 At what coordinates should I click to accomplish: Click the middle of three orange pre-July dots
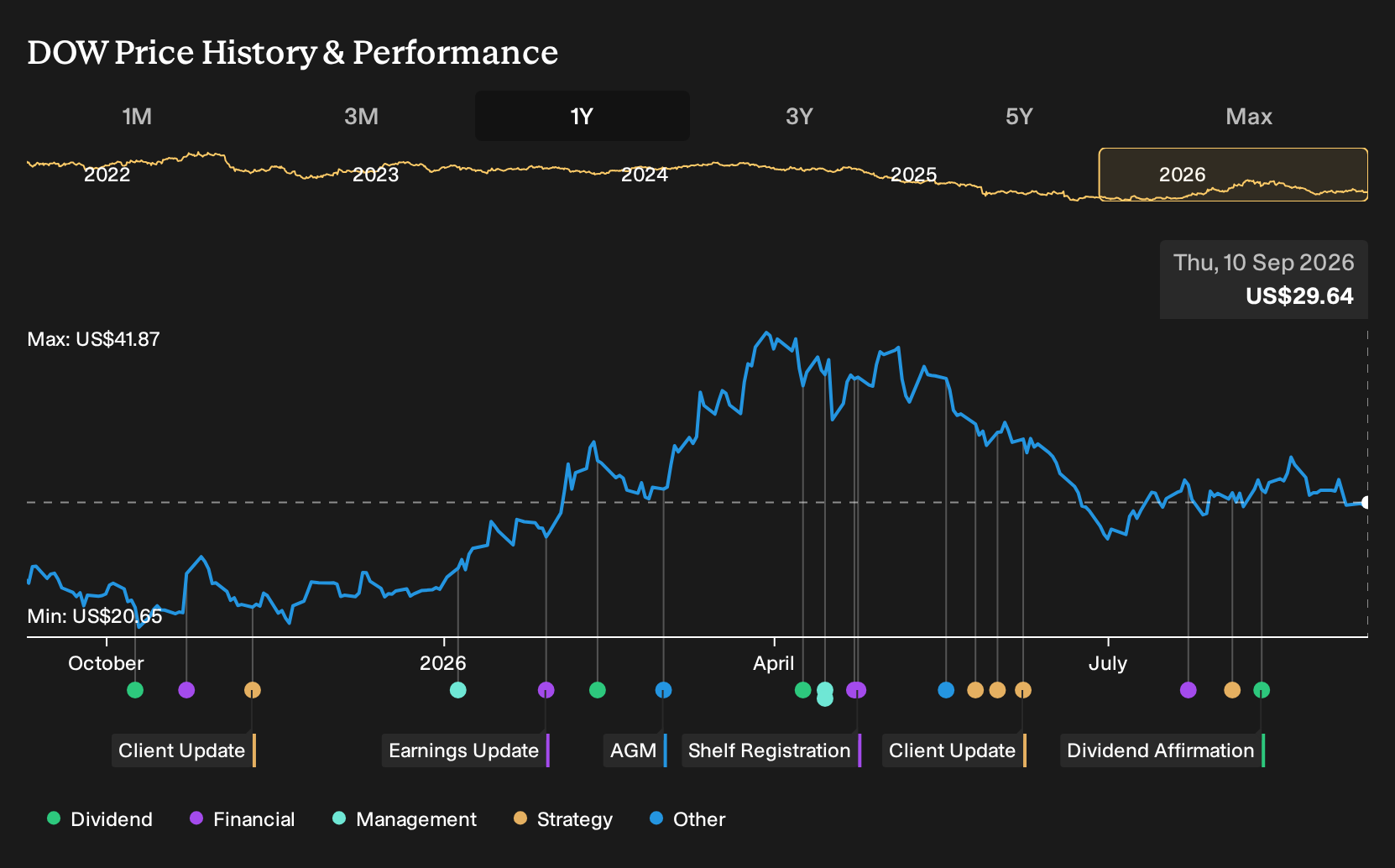[x=997, y=690]
